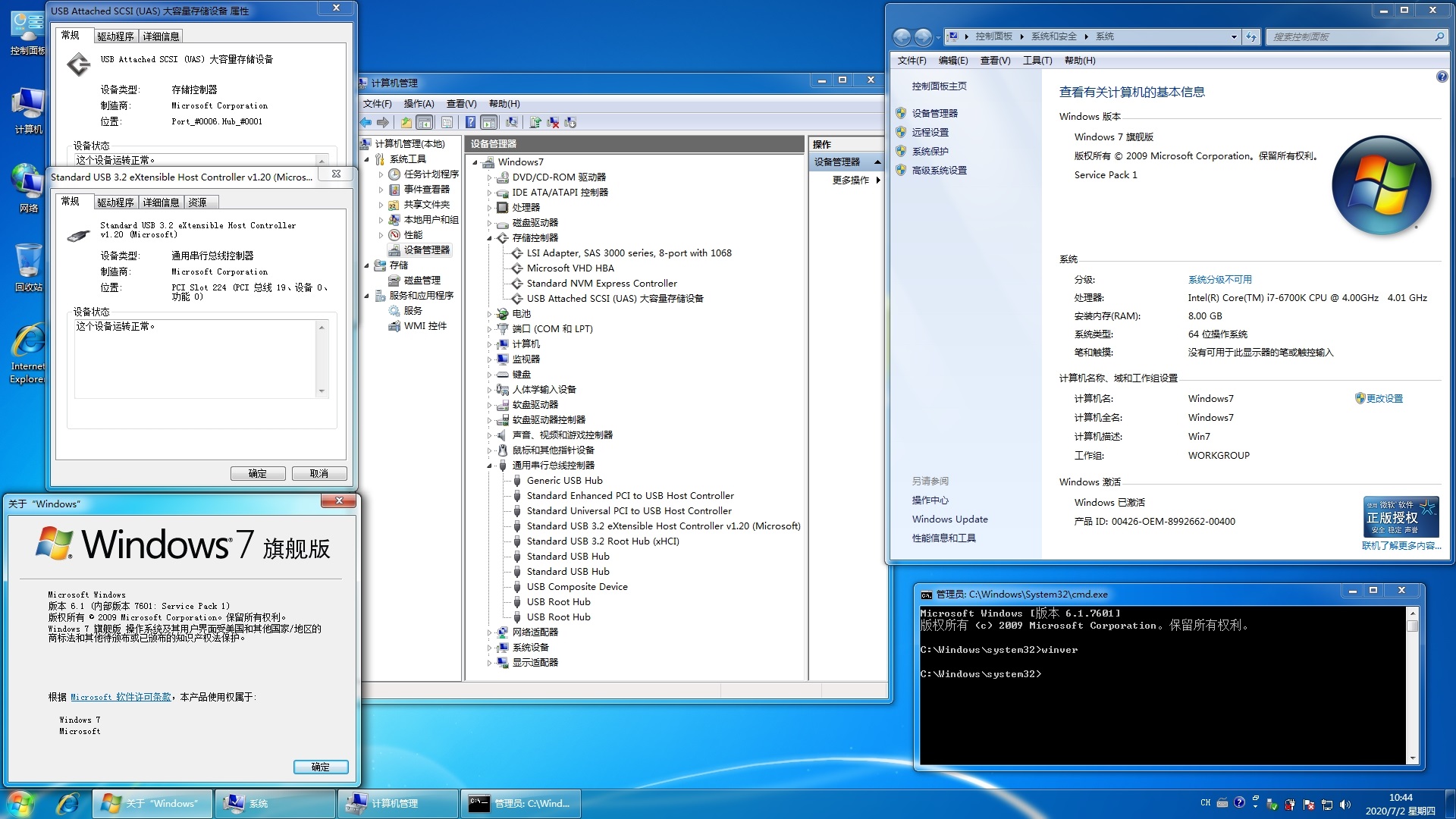This screenshot has width=1456, height=819.
Task: Expand the 处理器 node in device manager
Action: tap(489, 208)
